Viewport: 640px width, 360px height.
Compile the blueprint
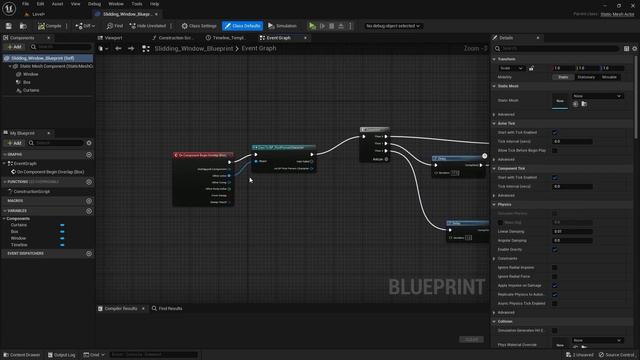click(49, 26)
